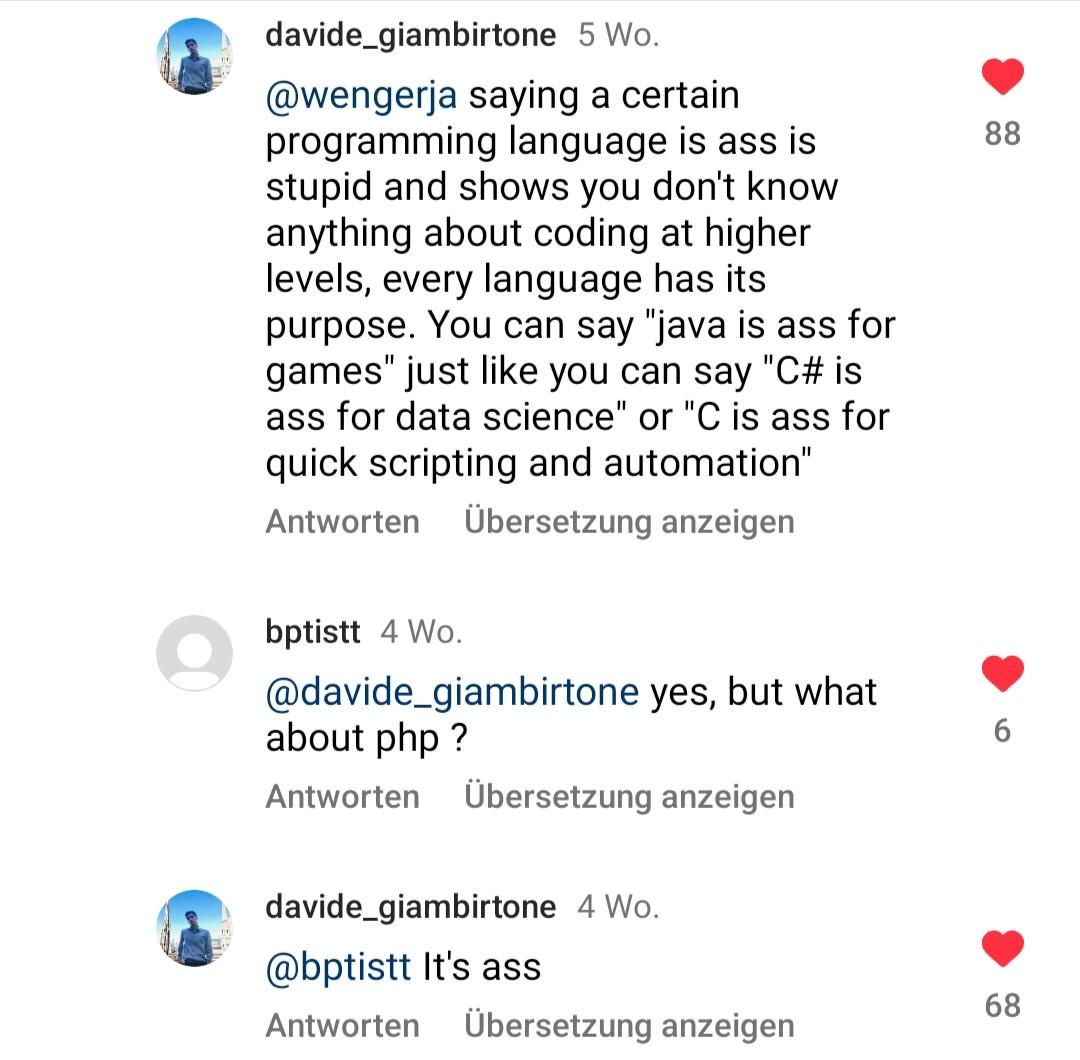Open the @davide_giambirtone mention in bptistt's reply
This screenshot has width=1080, height=1060.
pyautogui.click(x=453, y=692)
